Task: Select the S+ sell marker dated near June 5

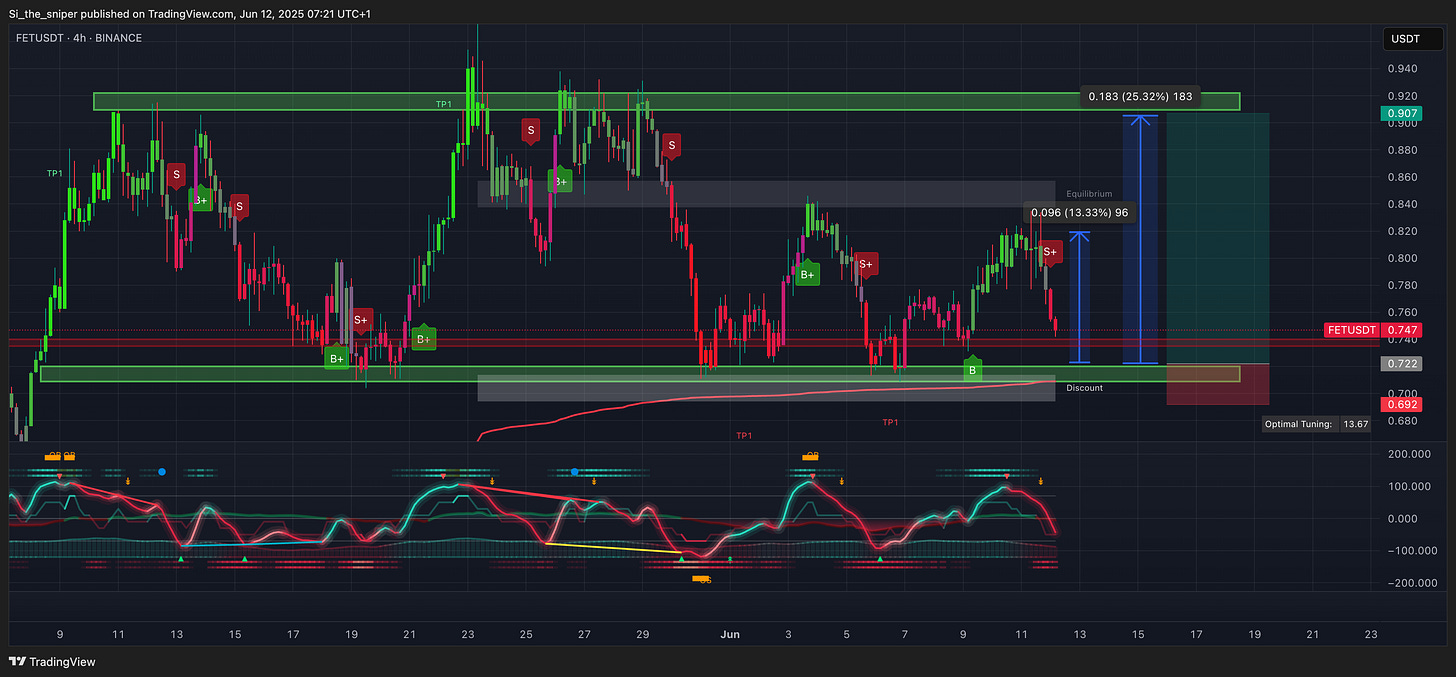Action: tap(866, 264)
